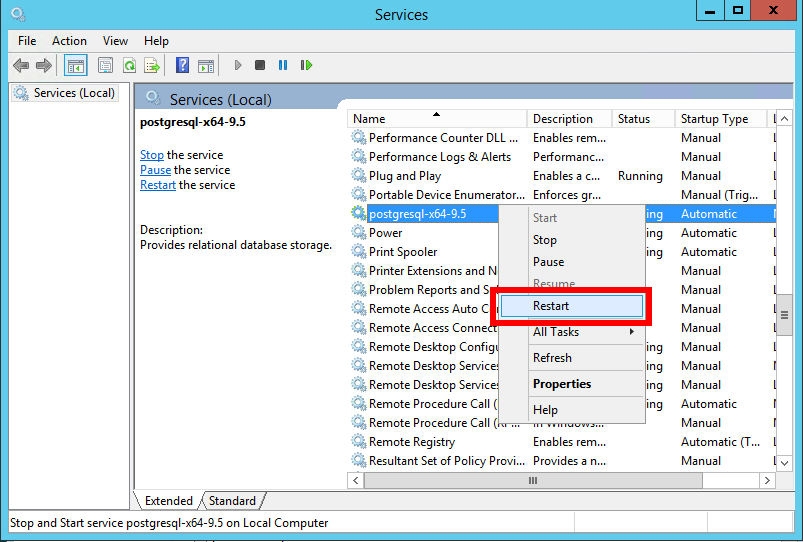Click the Export List toolbar icon
This screenshot has width=803, height=542.
pos(152,65)
